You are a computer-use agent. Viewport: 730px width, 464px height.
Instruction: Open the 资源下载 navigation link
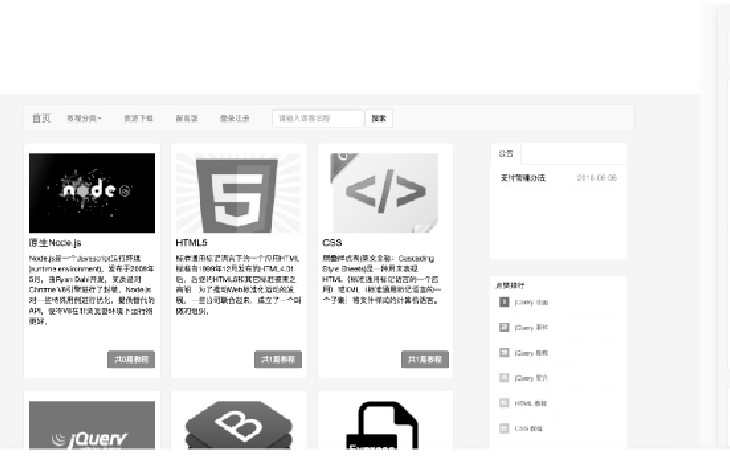[x=138, y=118]
